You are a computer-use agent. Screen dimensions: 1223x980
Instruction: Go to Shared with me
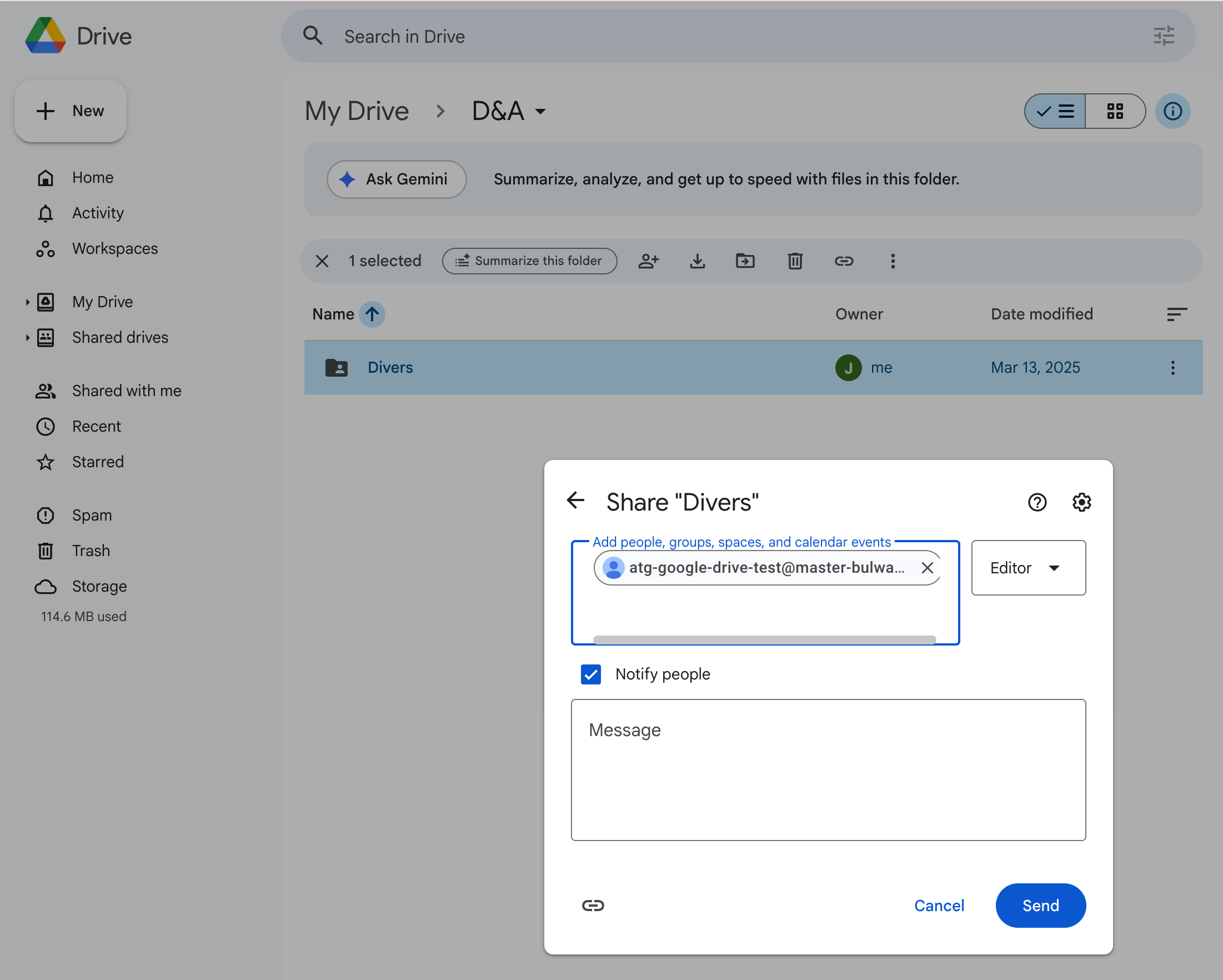click(x=126, y=391)
